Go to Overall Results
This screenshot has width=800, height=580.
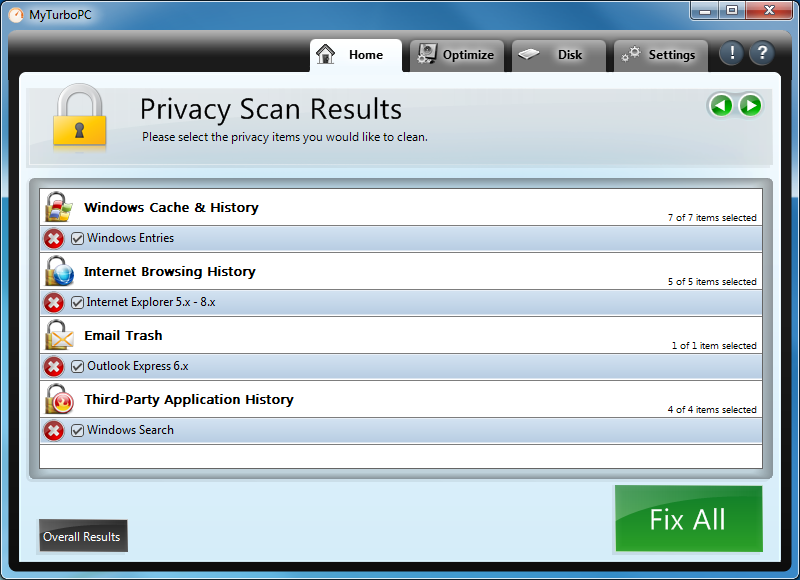pos(83,536)
